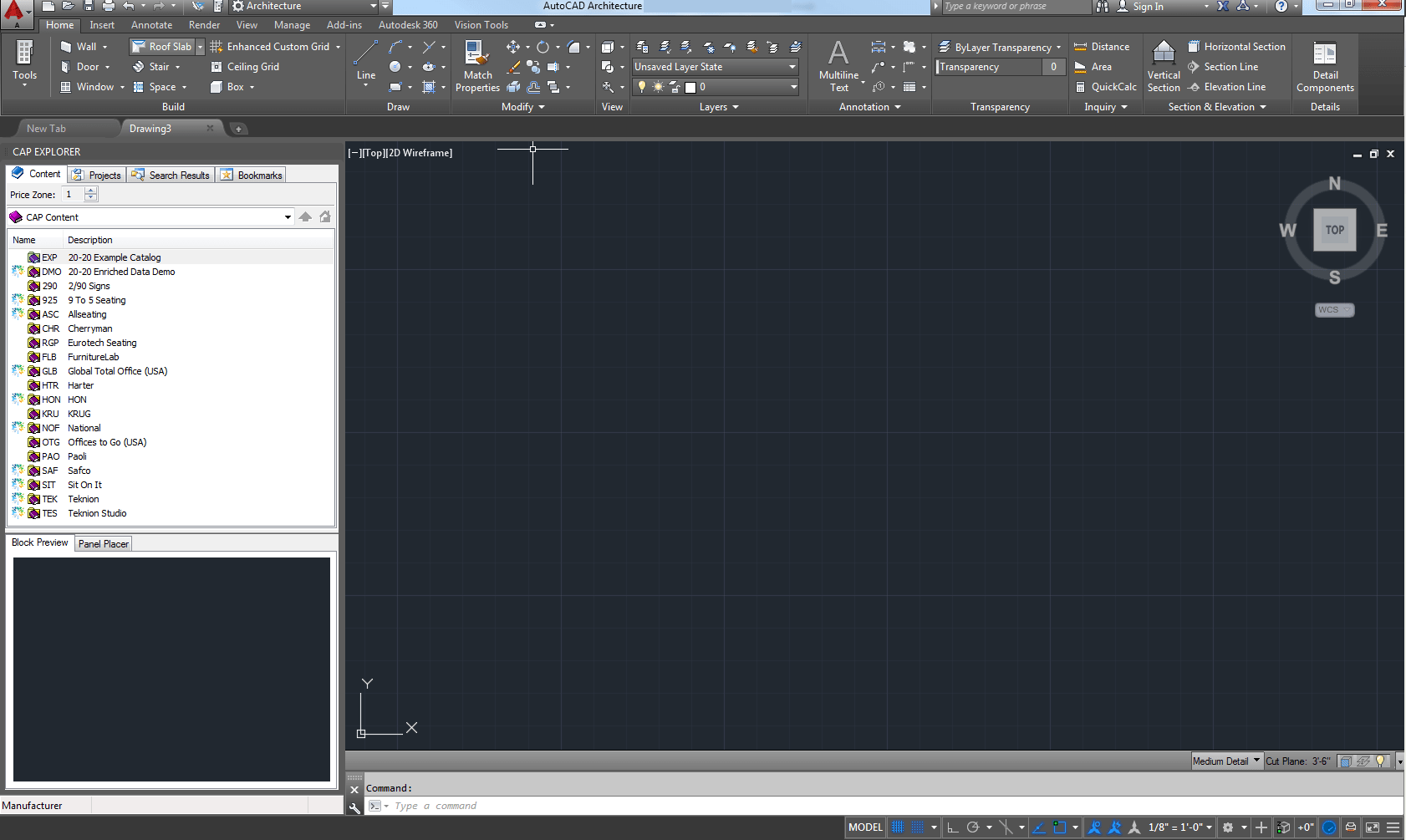Click the Ceiling Grid tool
Screen dimensions: 1406x840
pyautogui.click(x=245, y=67)
